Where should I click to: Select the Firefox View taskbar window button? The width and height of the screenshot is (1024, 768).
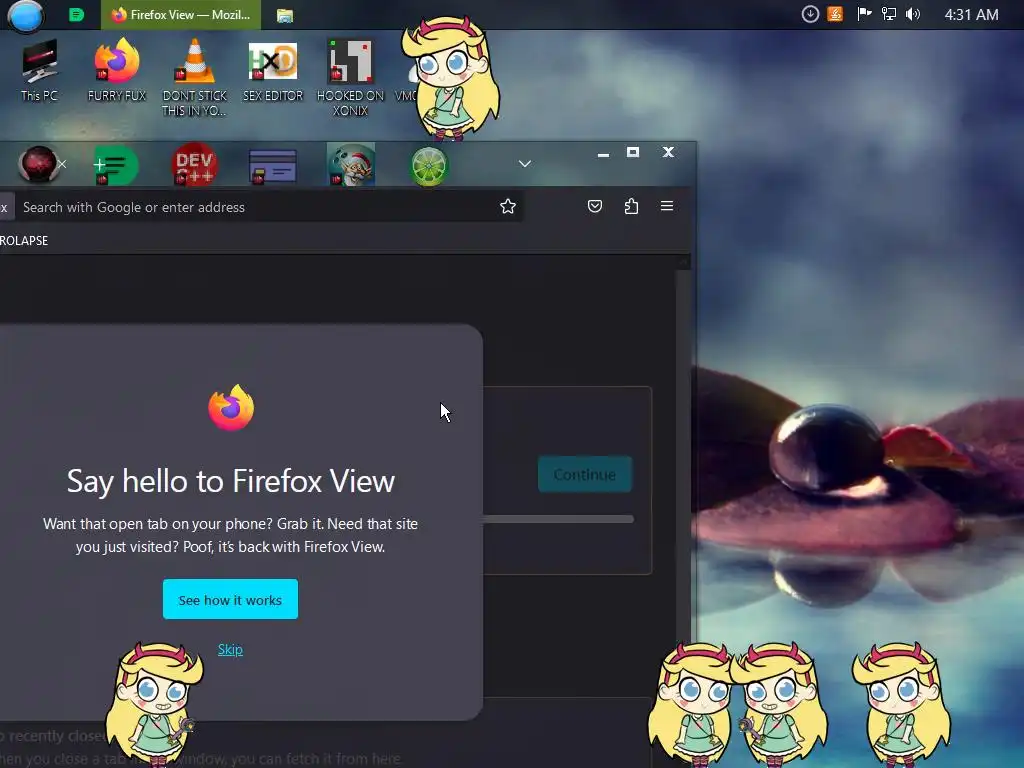coord(181,14)
